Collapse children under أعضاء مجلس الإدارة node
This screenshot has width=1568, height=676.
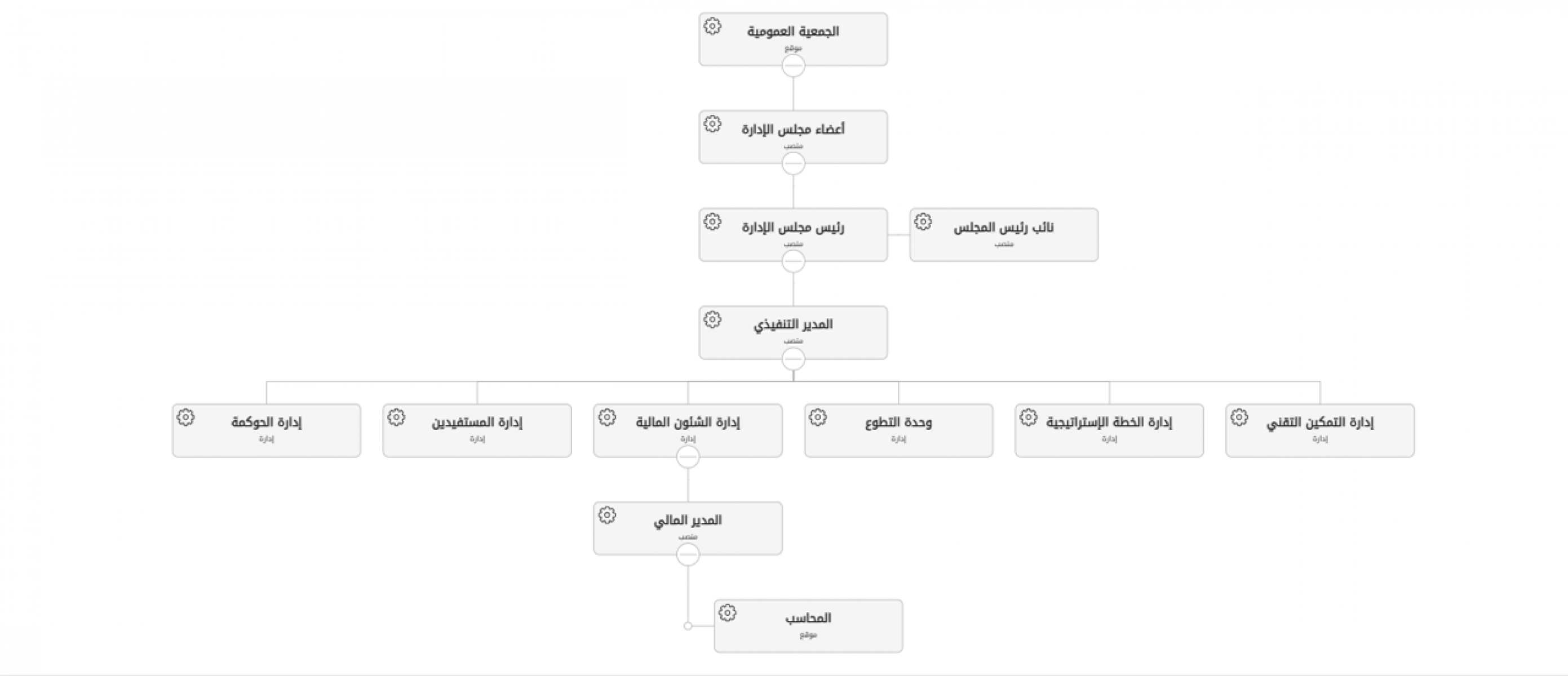tap(793, 163)
